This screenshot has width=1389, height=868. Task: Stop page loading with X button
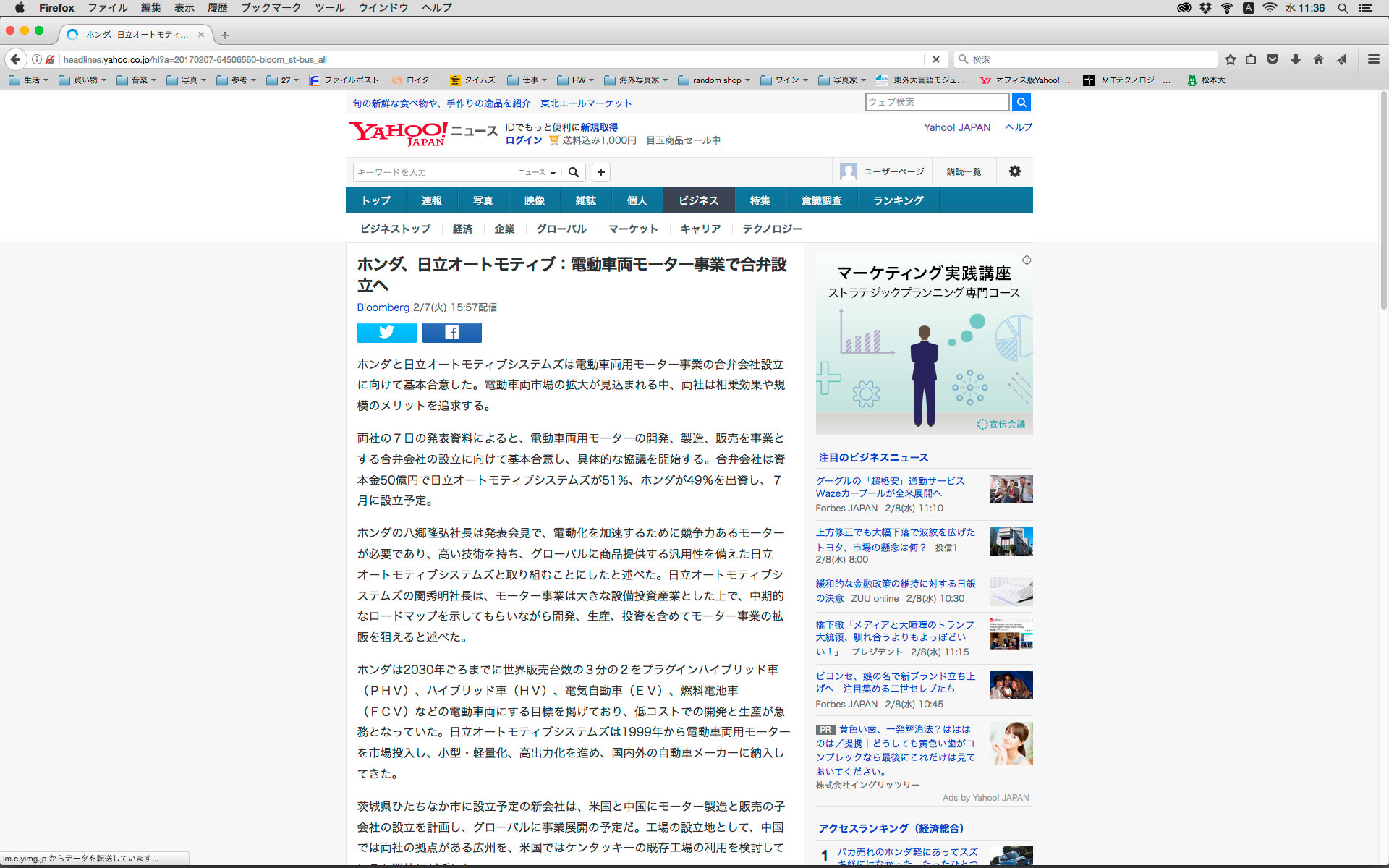click(935, 59)
